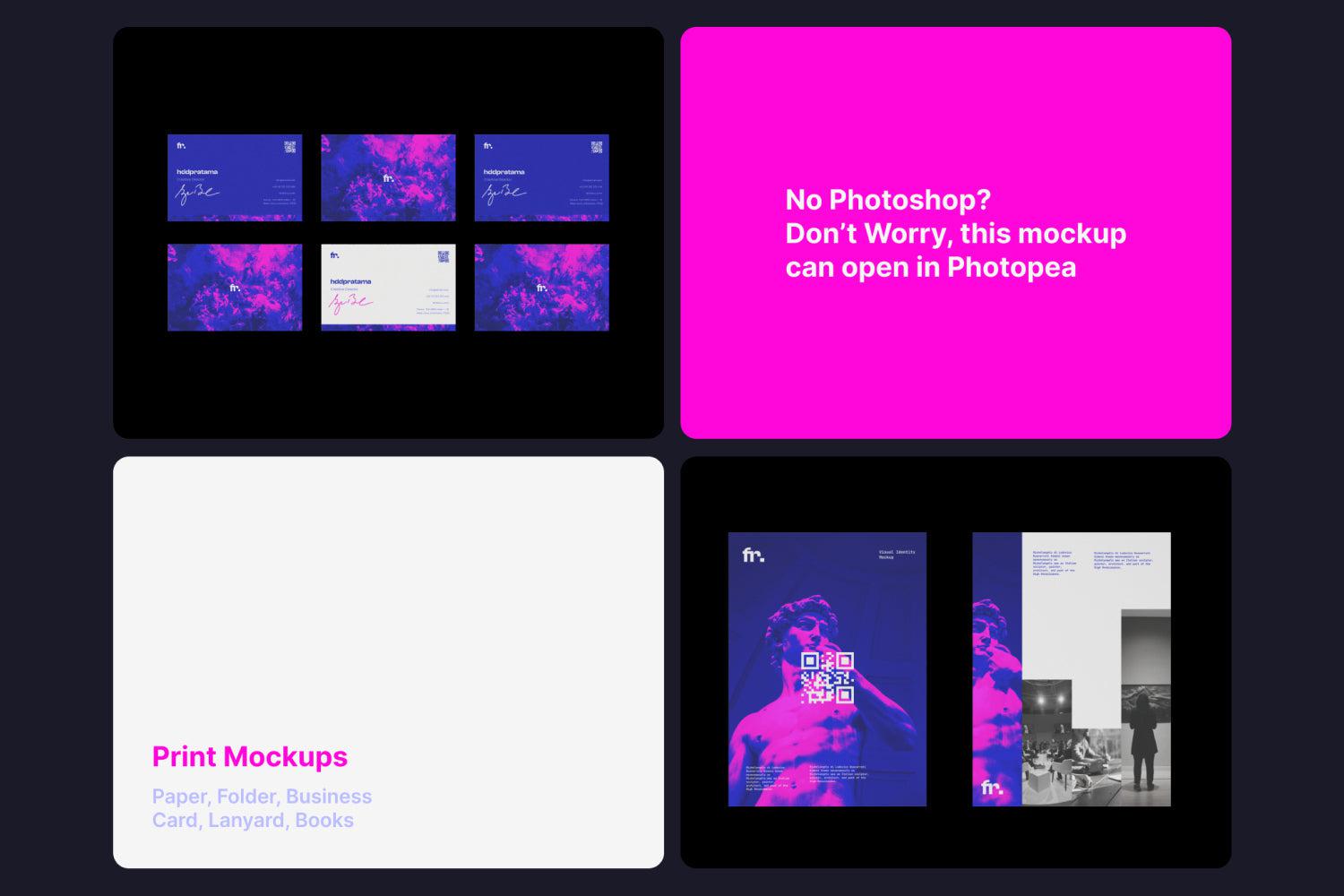Select the Visual Identity Mockup label
The image size is (1344, 896).
(x=897, y=554)
